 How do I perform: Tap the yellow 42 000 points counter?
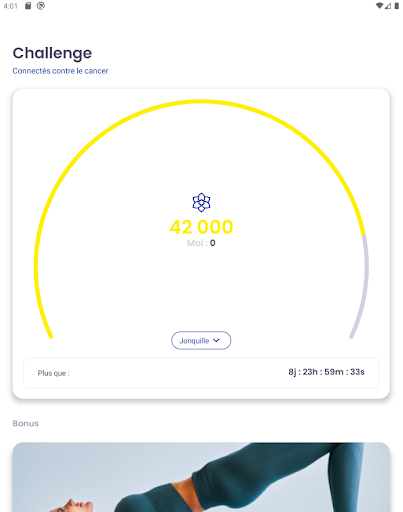tap(201, 227)
